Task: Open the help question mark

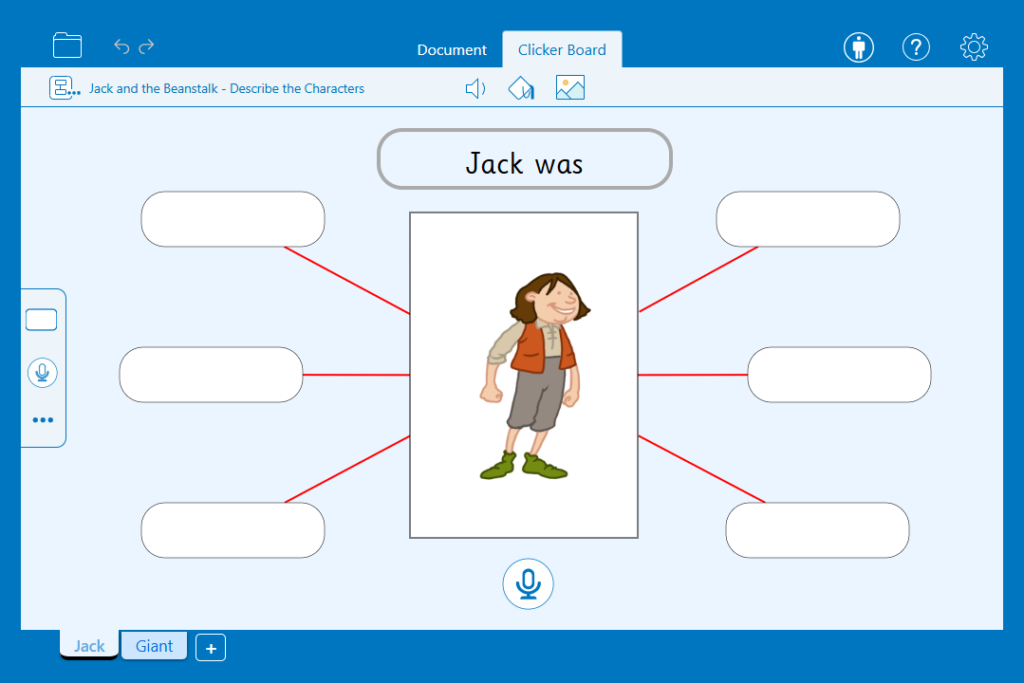Action: point(916,47)
